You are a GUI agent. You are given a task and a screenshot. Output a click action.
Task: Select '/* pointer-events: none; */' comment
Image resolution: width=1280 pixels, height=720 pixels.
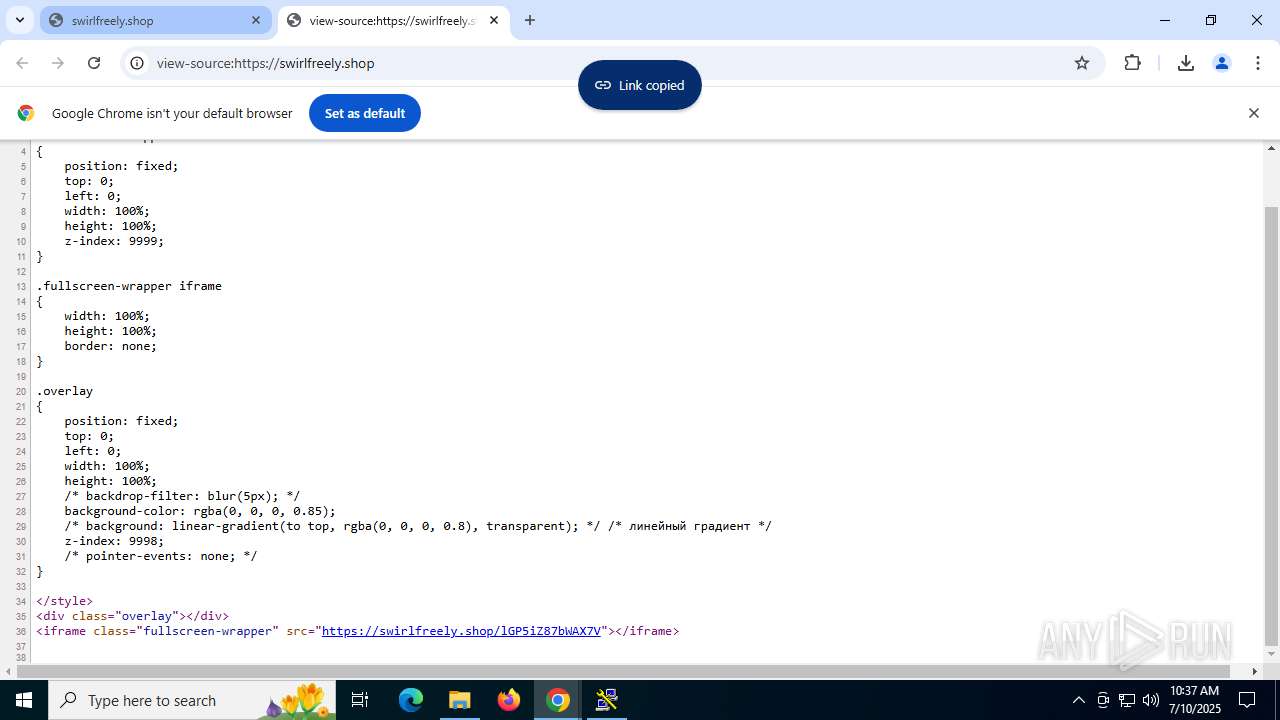click(x=161, y=556)
